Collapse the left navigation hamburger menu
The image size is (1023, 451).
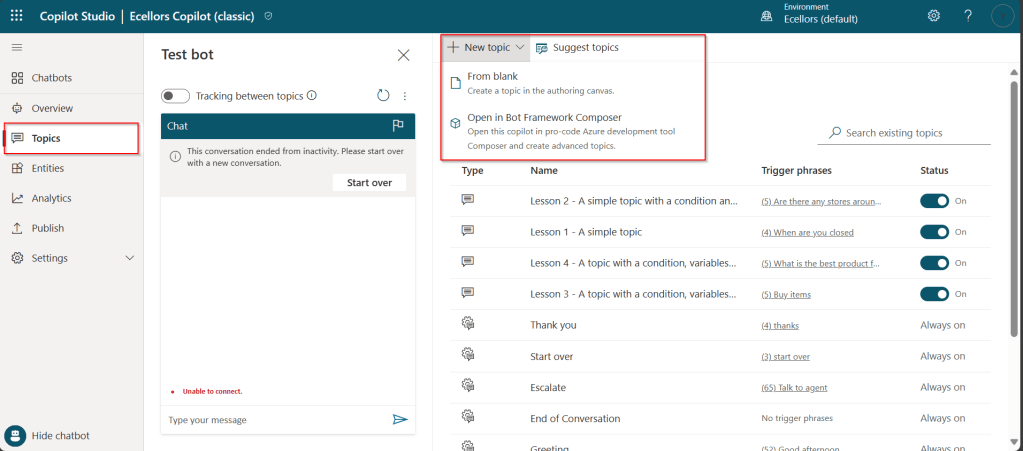(17, 48)
